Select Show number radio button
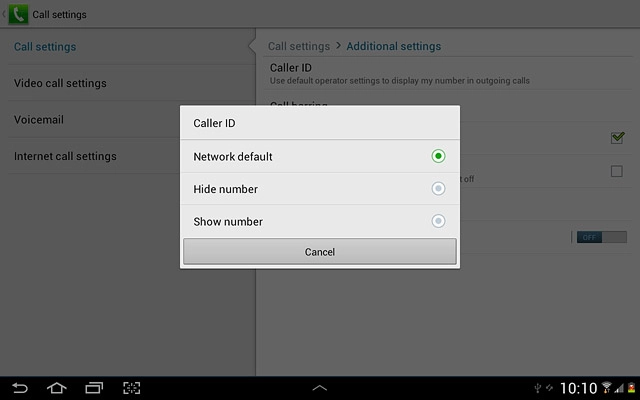The width and height of the screenshot is (640, 400). click(x=438, y=221)
